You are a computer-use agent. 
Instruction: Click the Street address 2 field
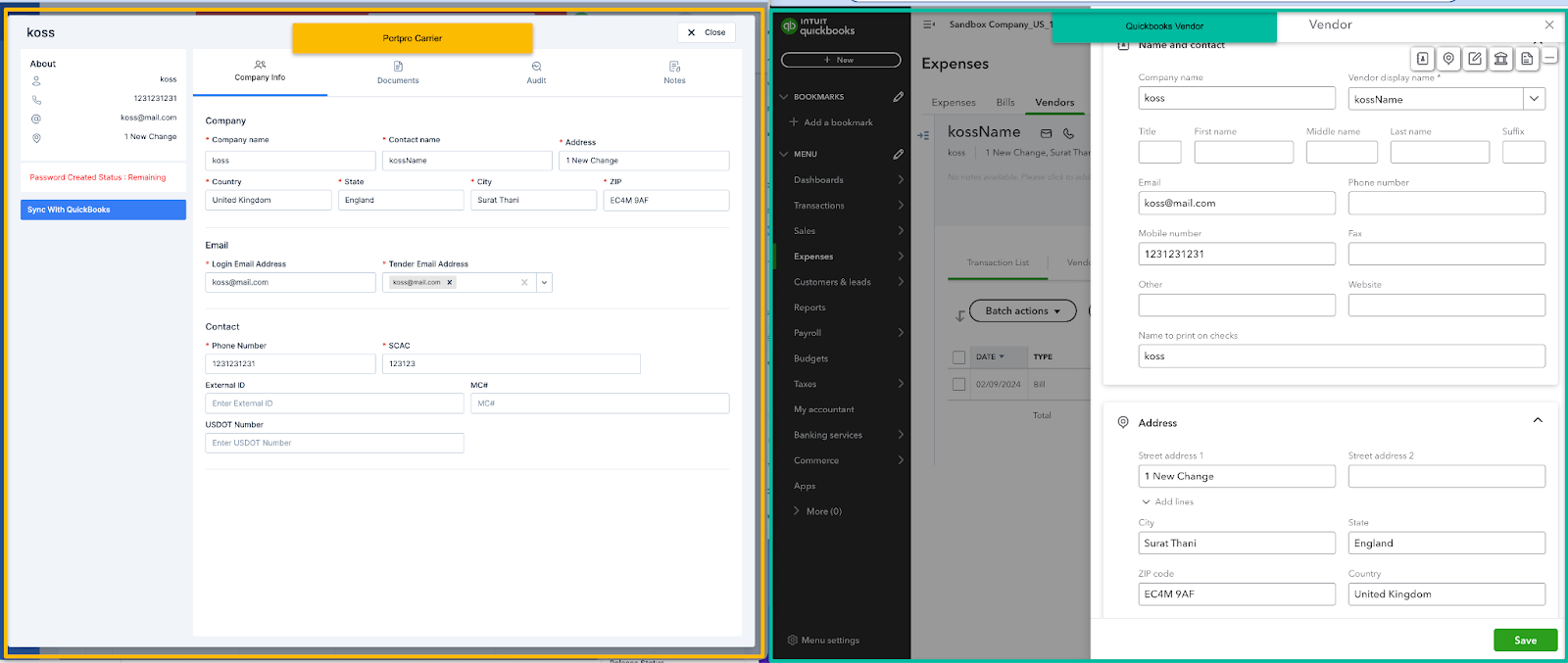[1446, 476]
